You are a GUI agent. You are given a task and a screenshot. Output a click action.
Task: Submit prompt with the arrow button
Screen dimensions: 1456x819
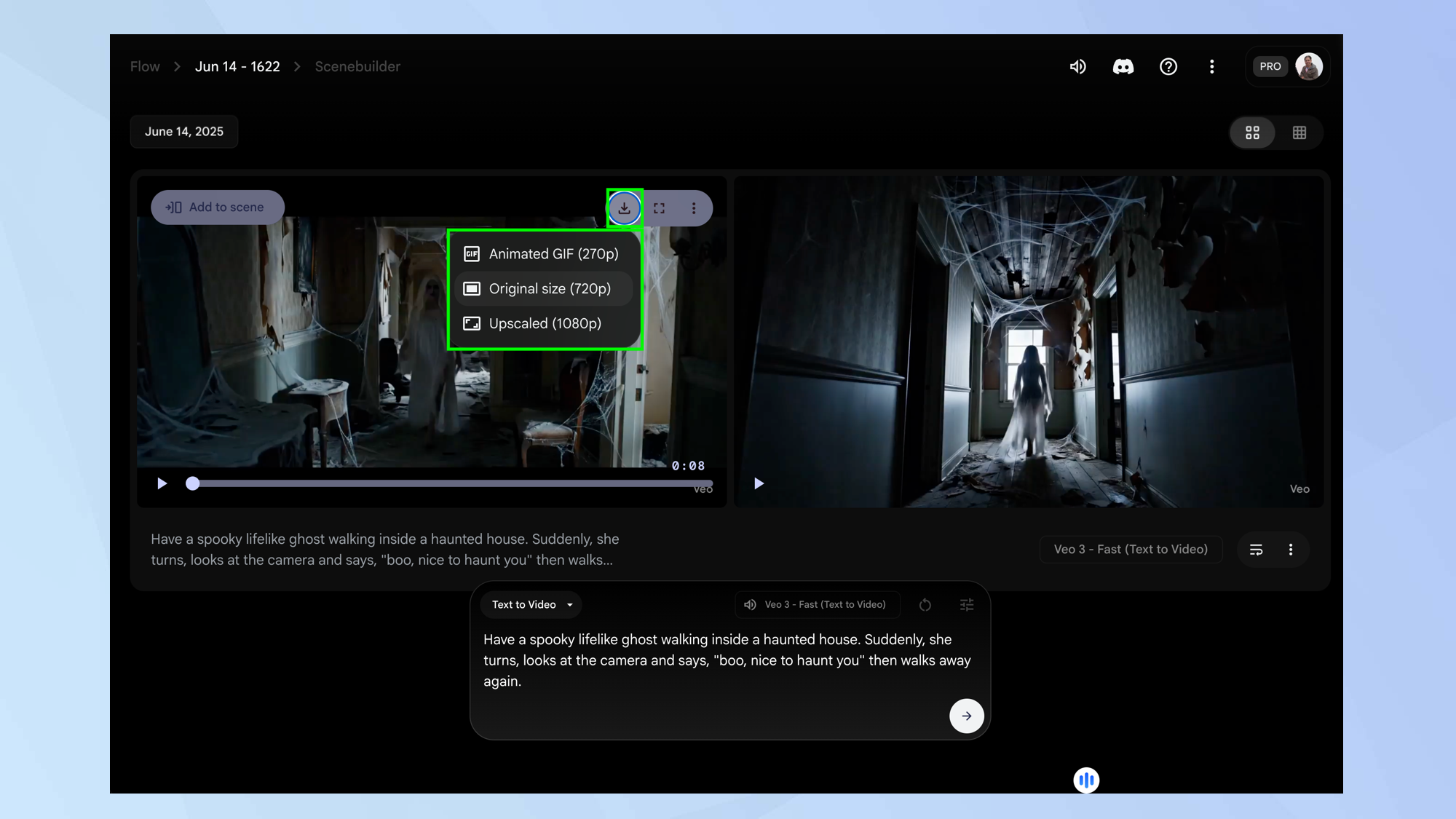pyautogui.click(x=966, y=716)
